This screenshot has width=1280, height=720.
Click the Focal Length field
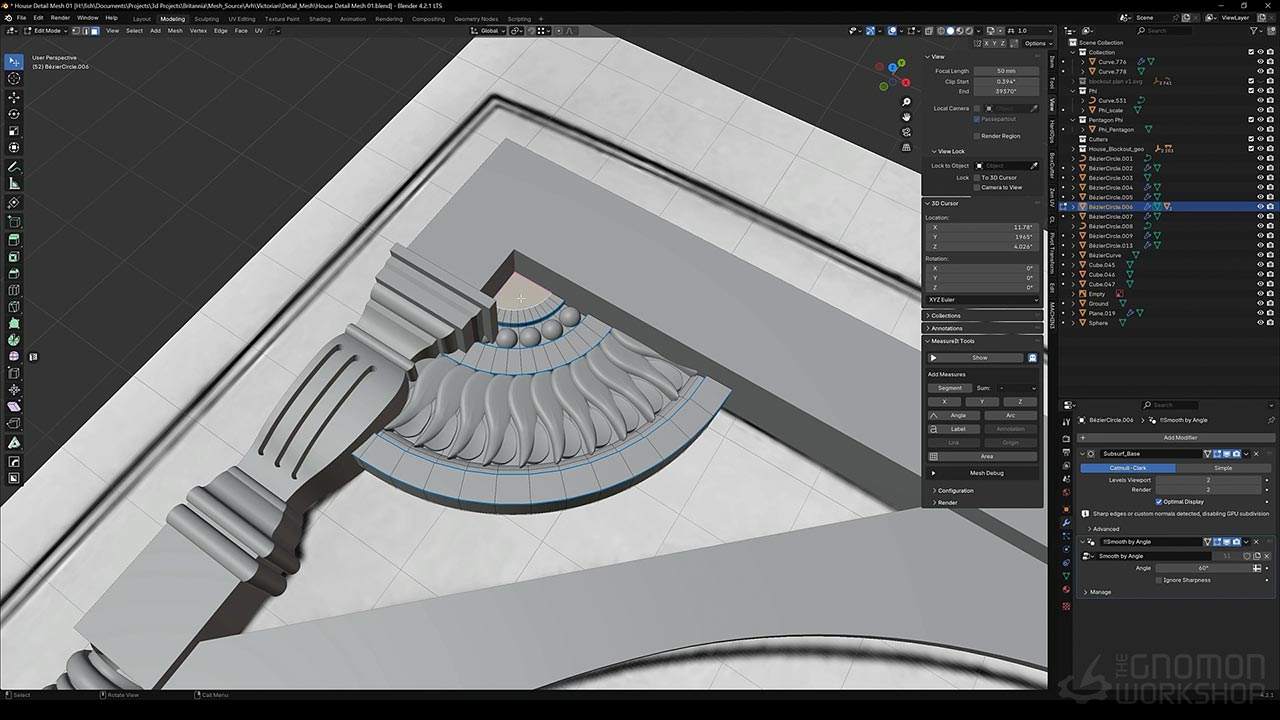coord(1006,71)
